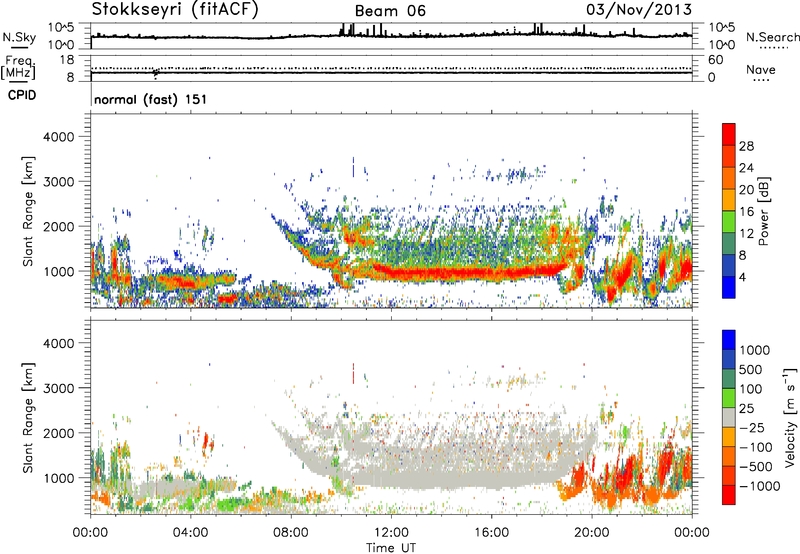800x554 pixels.
Task: Click the N.Sky axis label
Action: [x=19, y=37]
